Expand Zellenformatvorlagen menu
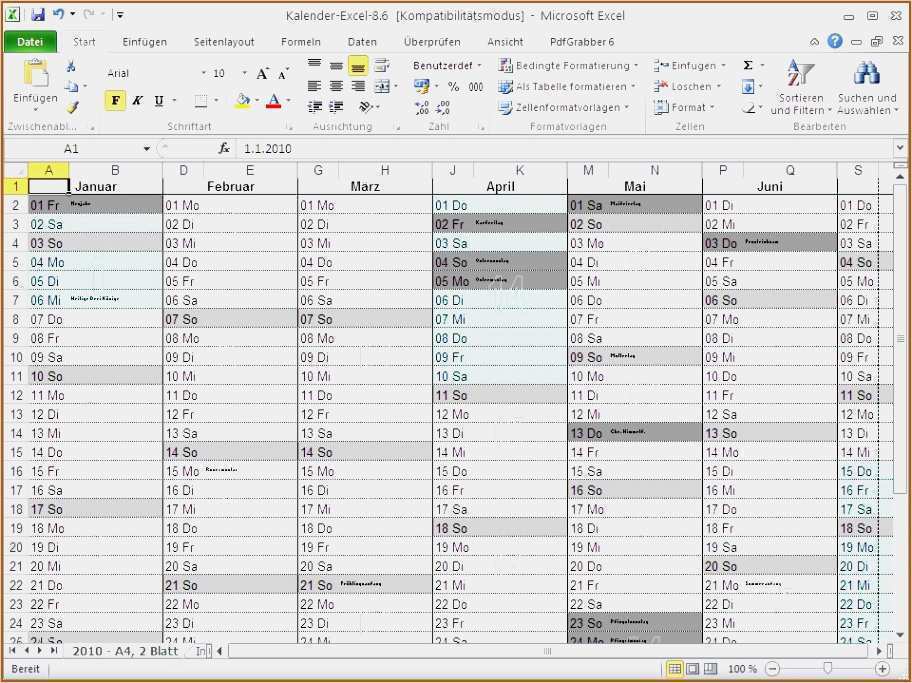 pyautogui.click(x=564, y=108)
